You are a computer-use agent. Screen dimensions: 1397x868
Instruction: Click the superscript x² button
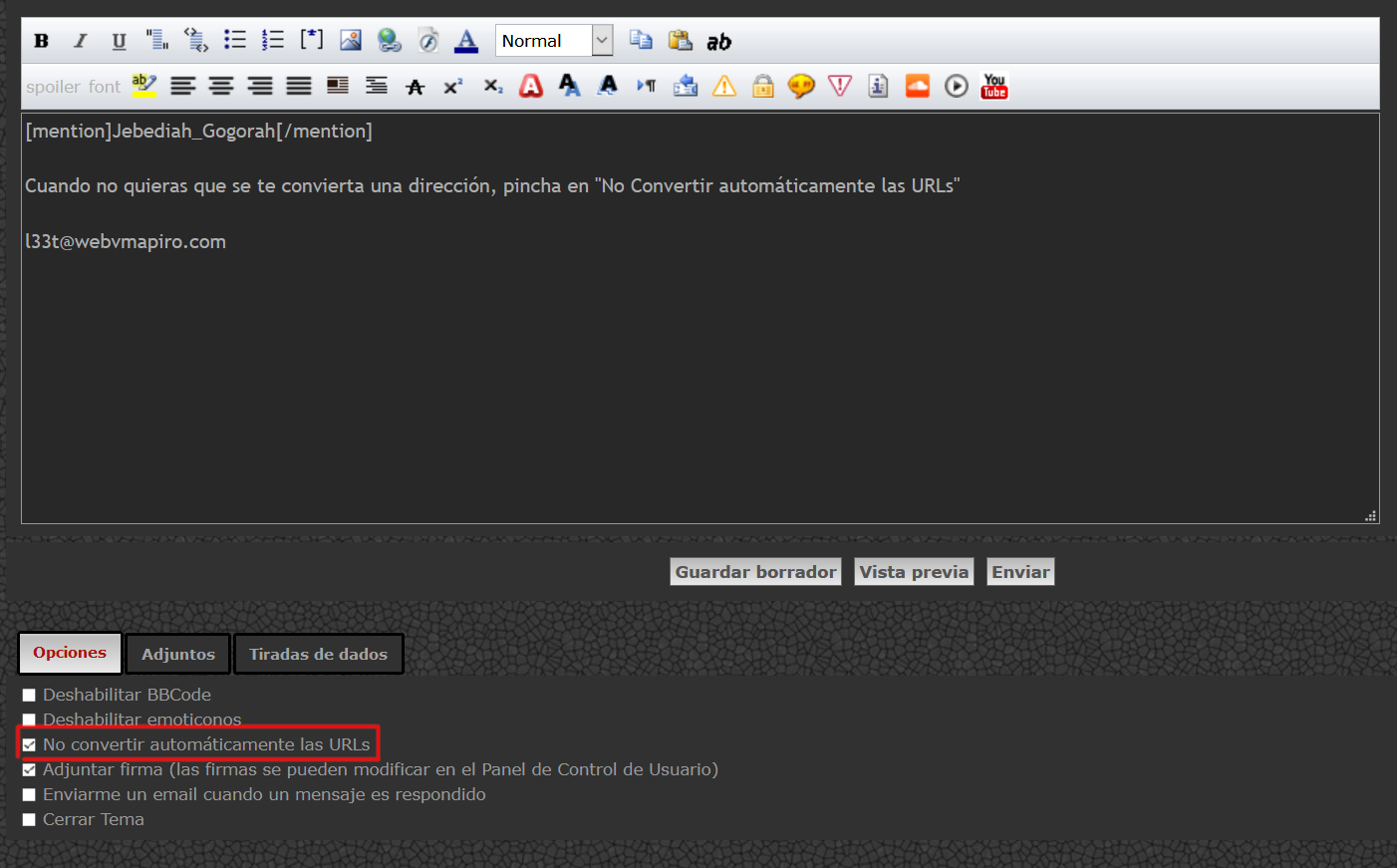pos(453,87)
